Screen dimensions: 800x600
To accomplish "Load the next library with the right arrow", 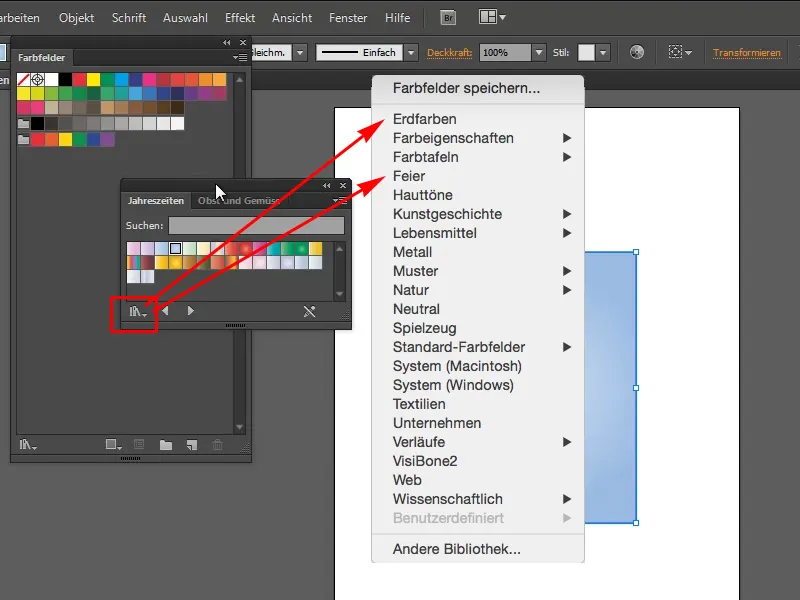I will (190, 311).
